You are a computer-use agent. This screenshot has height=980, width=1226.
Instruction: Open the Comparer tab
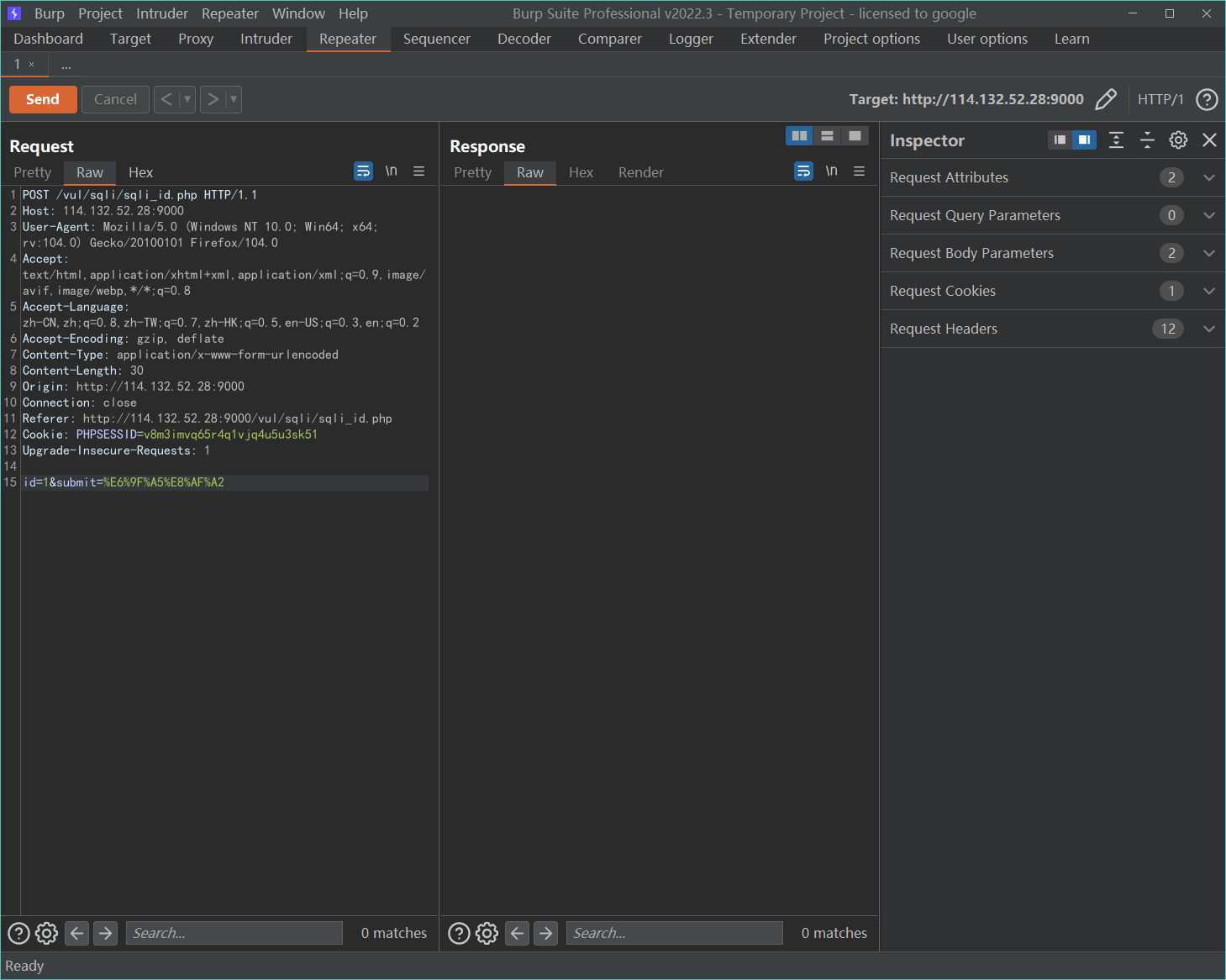click(610, 39)
